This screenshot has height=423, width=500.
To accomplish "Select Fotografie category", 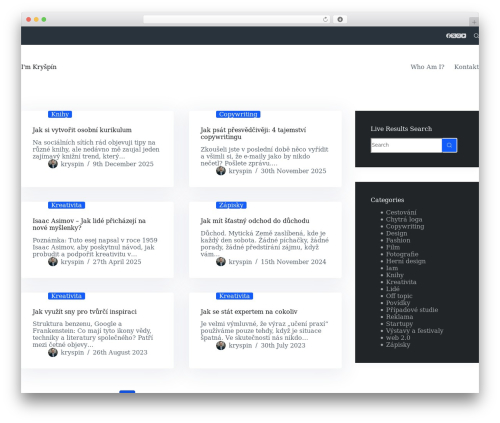I will click(x=402, y=254).
